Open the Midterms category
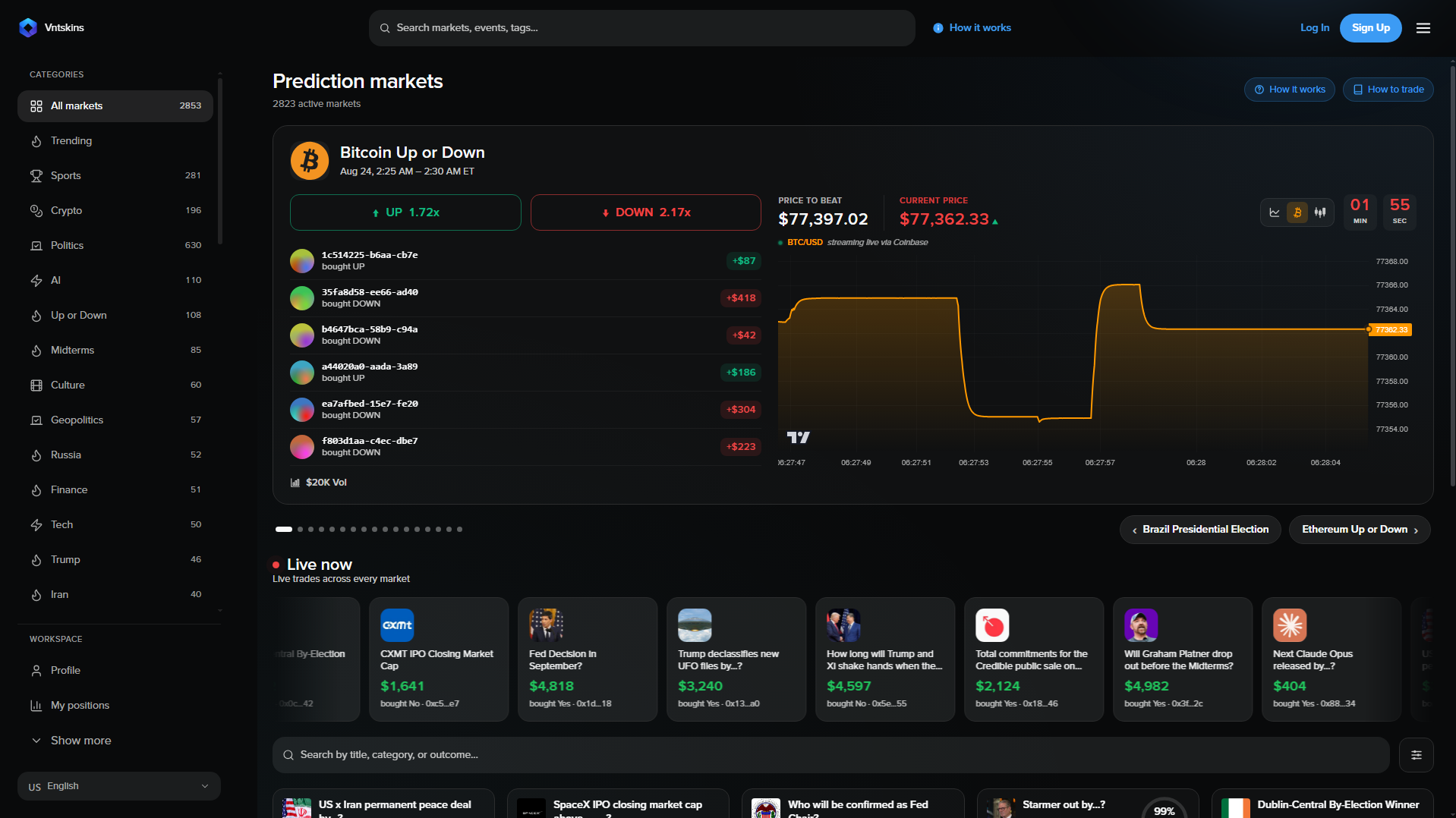This screenshot has width=1456, height=818. 115,351
